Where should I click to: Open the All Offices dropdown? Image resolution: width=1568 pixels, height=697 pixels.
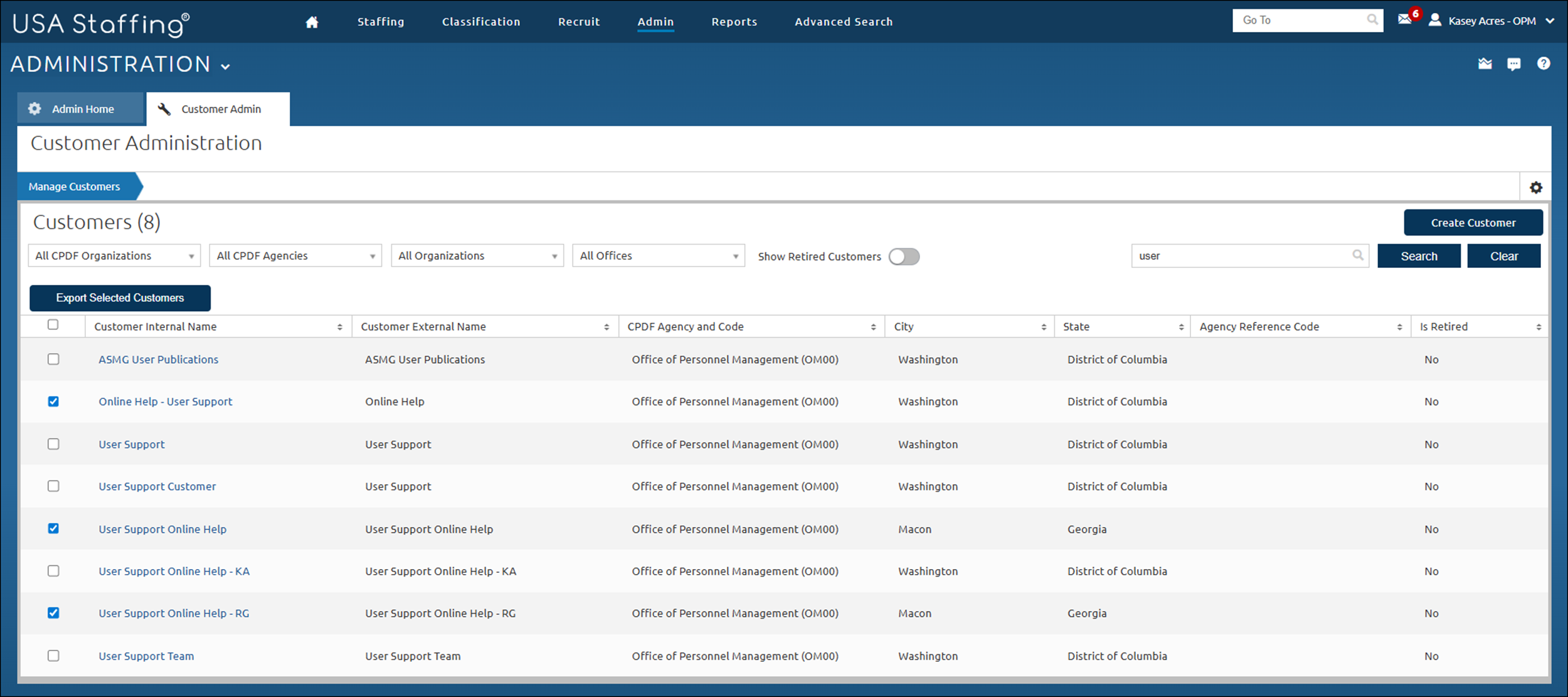(x=659, y=255)
